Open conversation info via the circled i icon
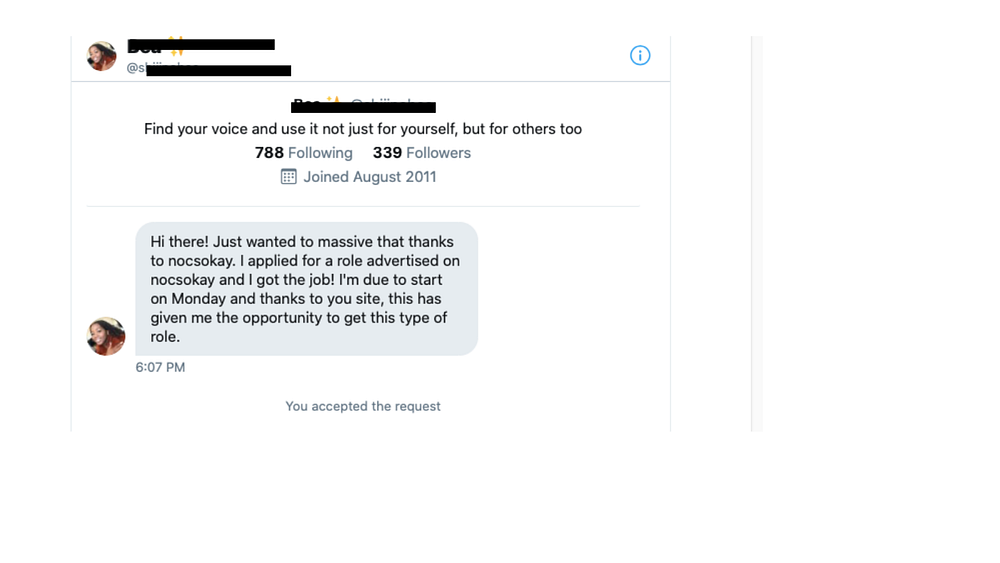 click(x=640, y=56)
